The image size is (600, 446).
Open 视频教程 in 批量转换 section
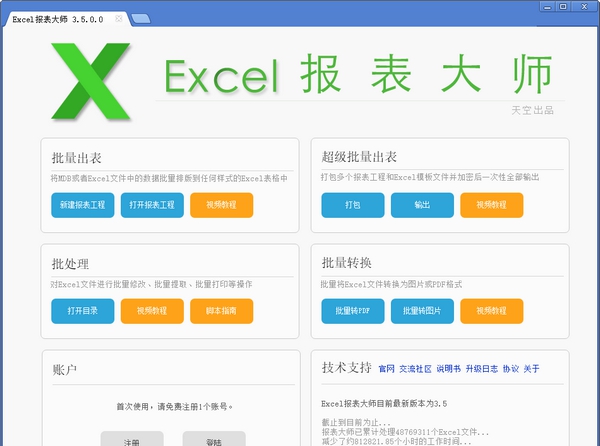[x=492, y=311]
